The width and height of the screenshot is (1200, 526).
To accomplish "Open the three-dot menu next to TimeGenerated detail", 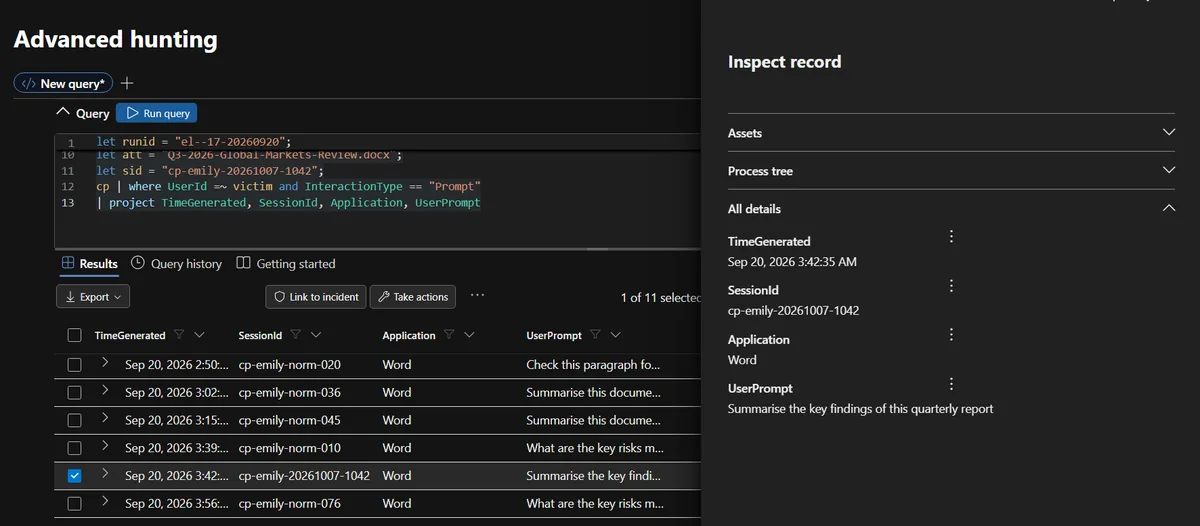I will point(951,237).
